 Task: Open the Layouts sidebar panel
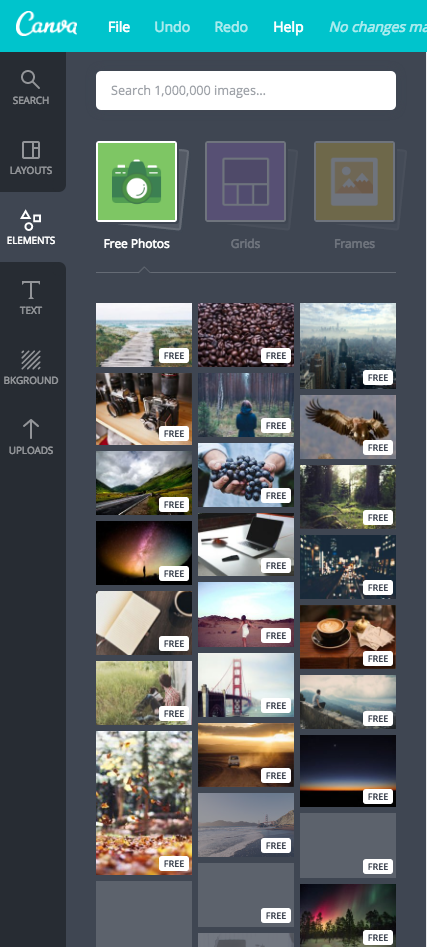click(31, 158)
